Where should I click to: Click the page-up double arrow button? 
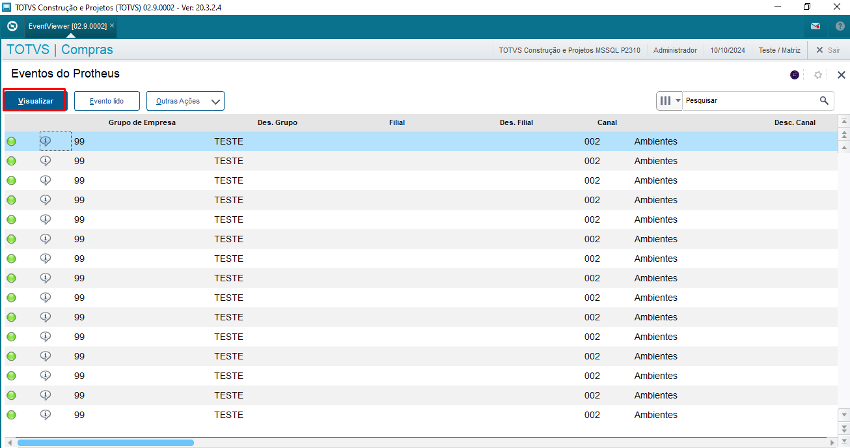844,135
